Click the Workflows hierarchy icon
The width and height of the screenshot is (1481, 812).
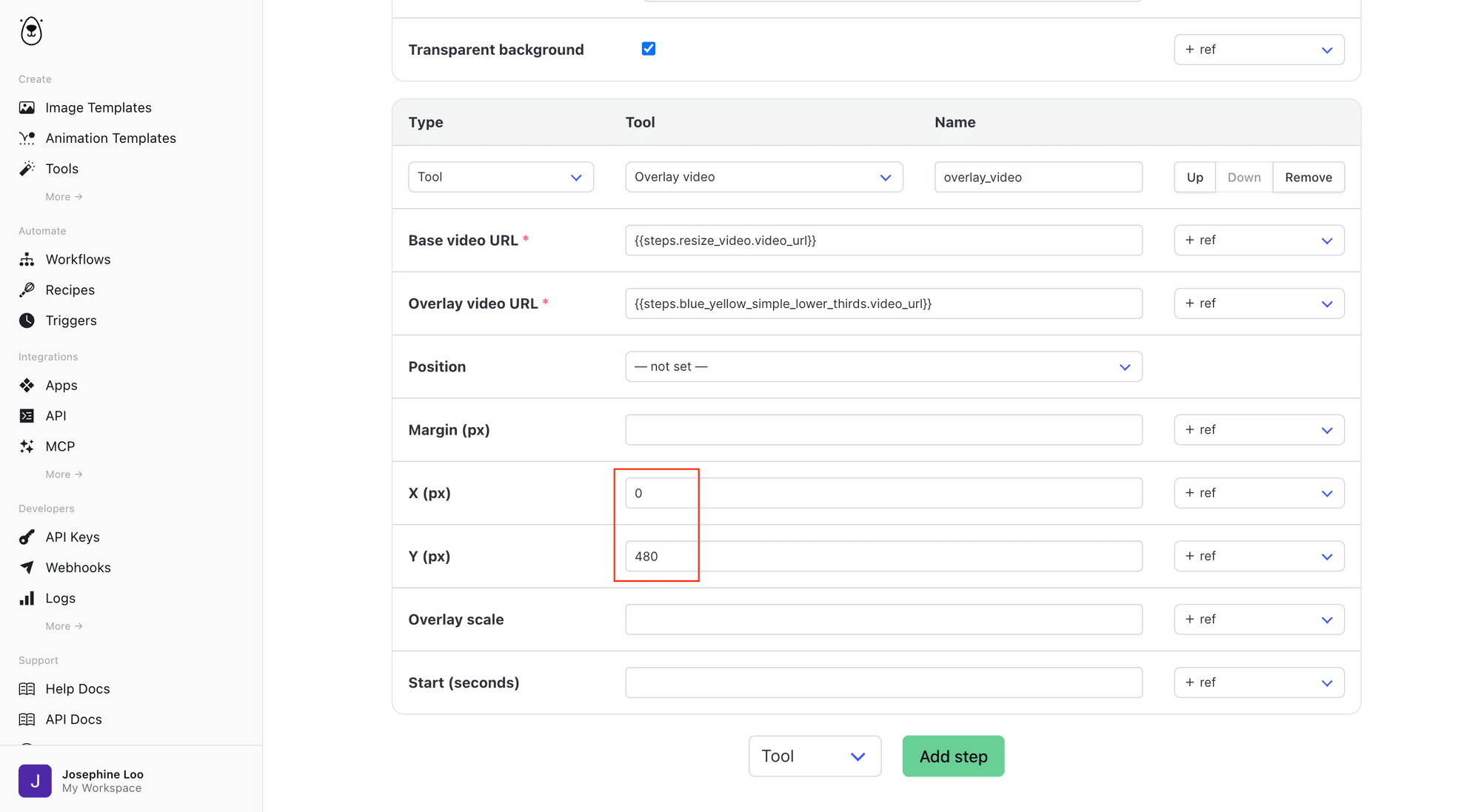point(27,259)
